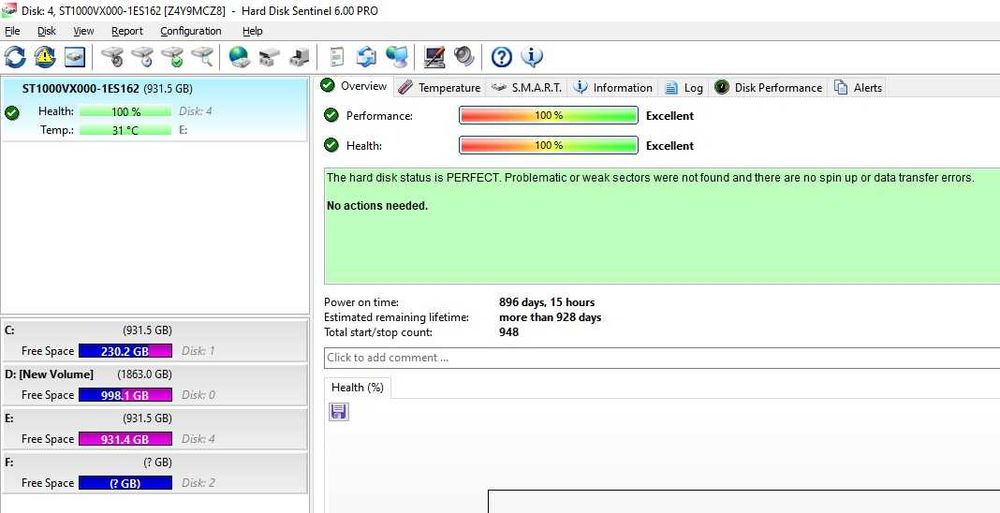
Task: Click the Performance 100 % gradient bar
Action: 548,115
